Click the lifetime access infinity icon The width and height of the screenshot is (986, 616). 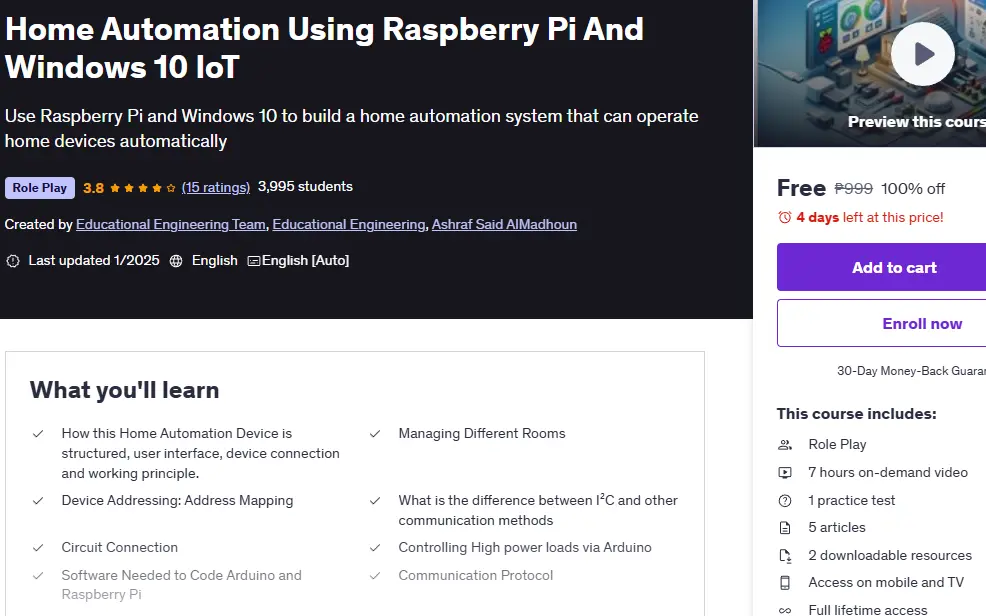coord(785,610)
